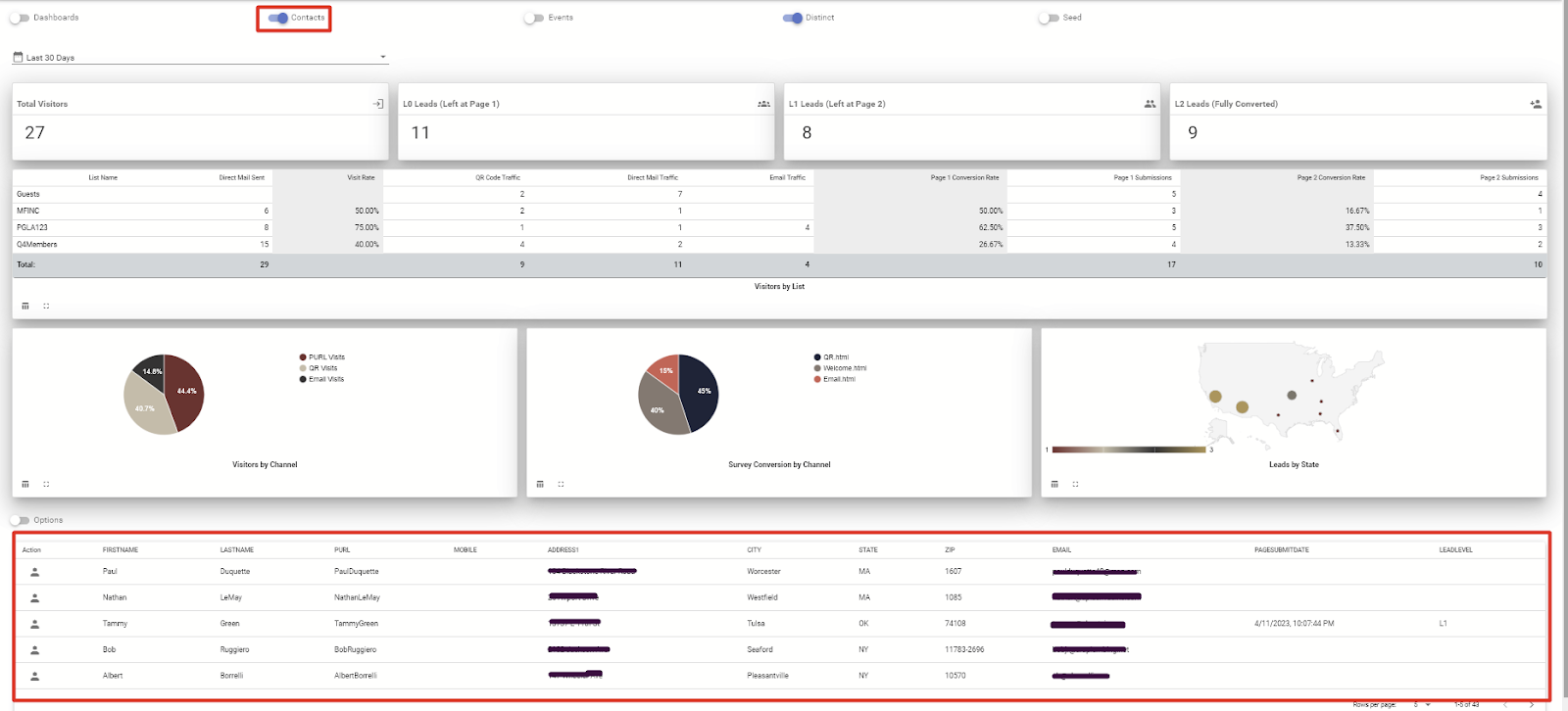The image size is (1568, 711).
Task: Click the 44.4% slice of Visitors pie
Action: click(184, 392)
